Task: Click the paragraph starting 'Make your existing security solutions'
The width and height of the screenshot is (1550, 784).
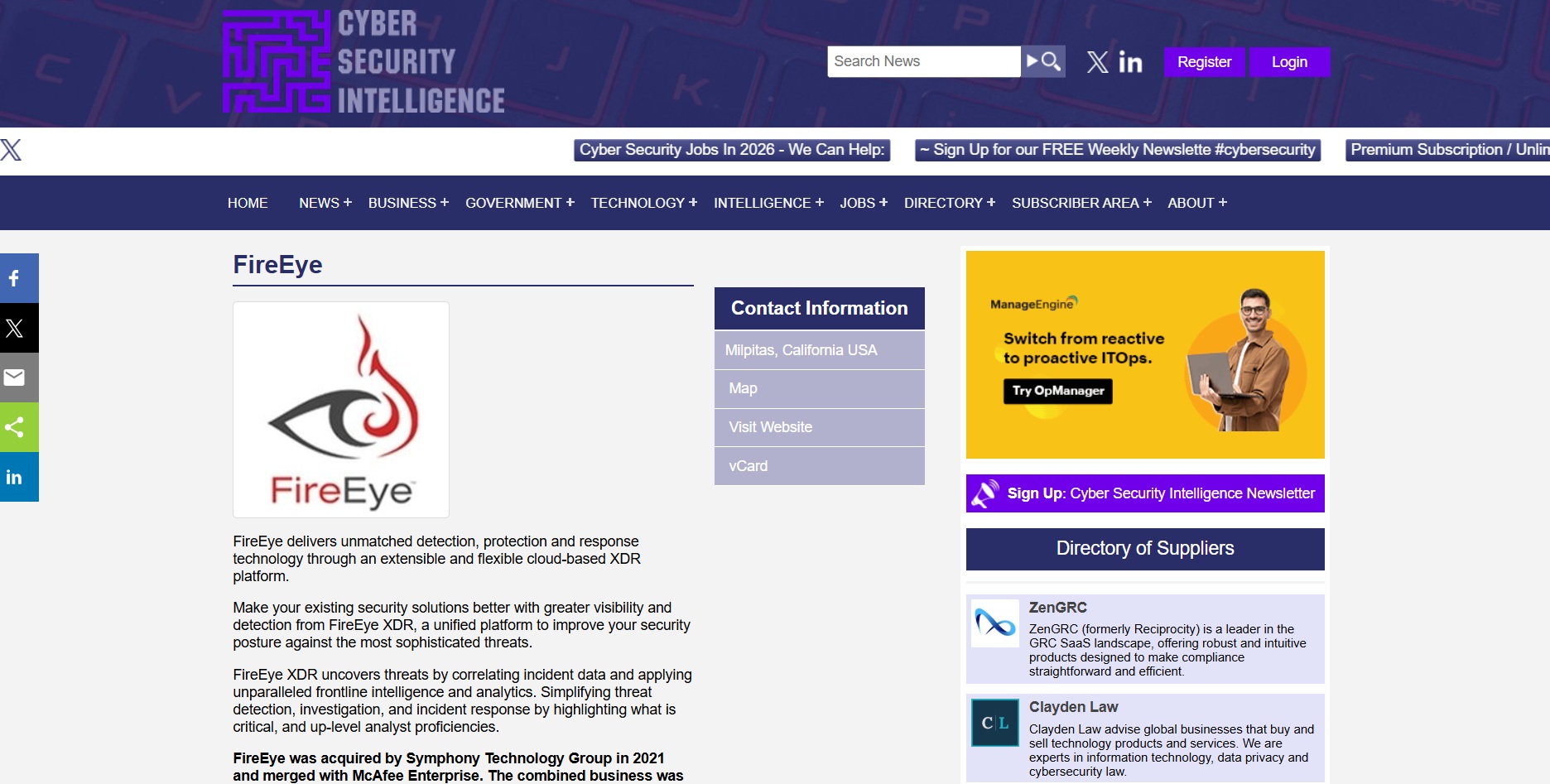Action: 461,625
